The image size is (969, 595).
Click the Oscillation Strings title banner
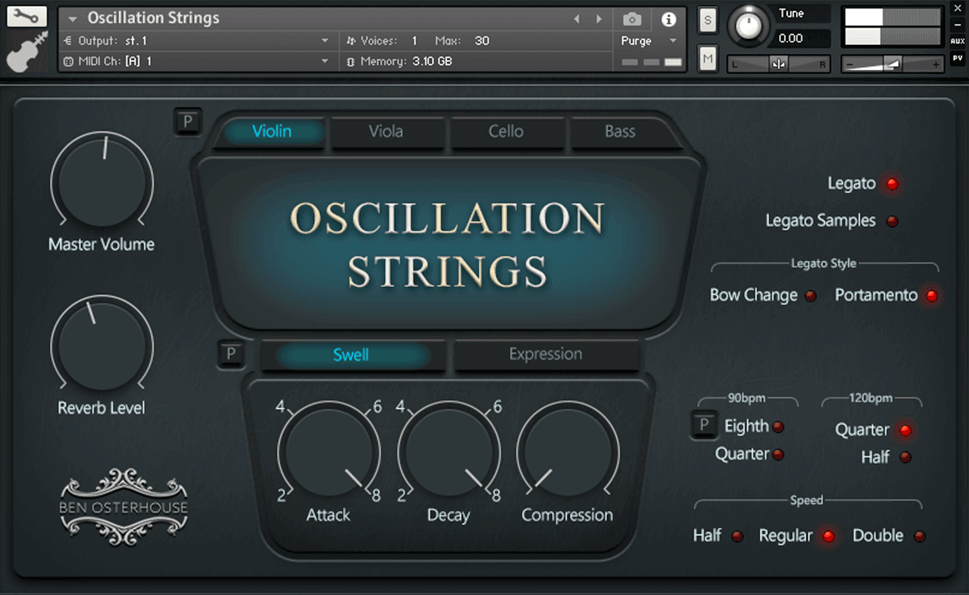coord(447,245)
